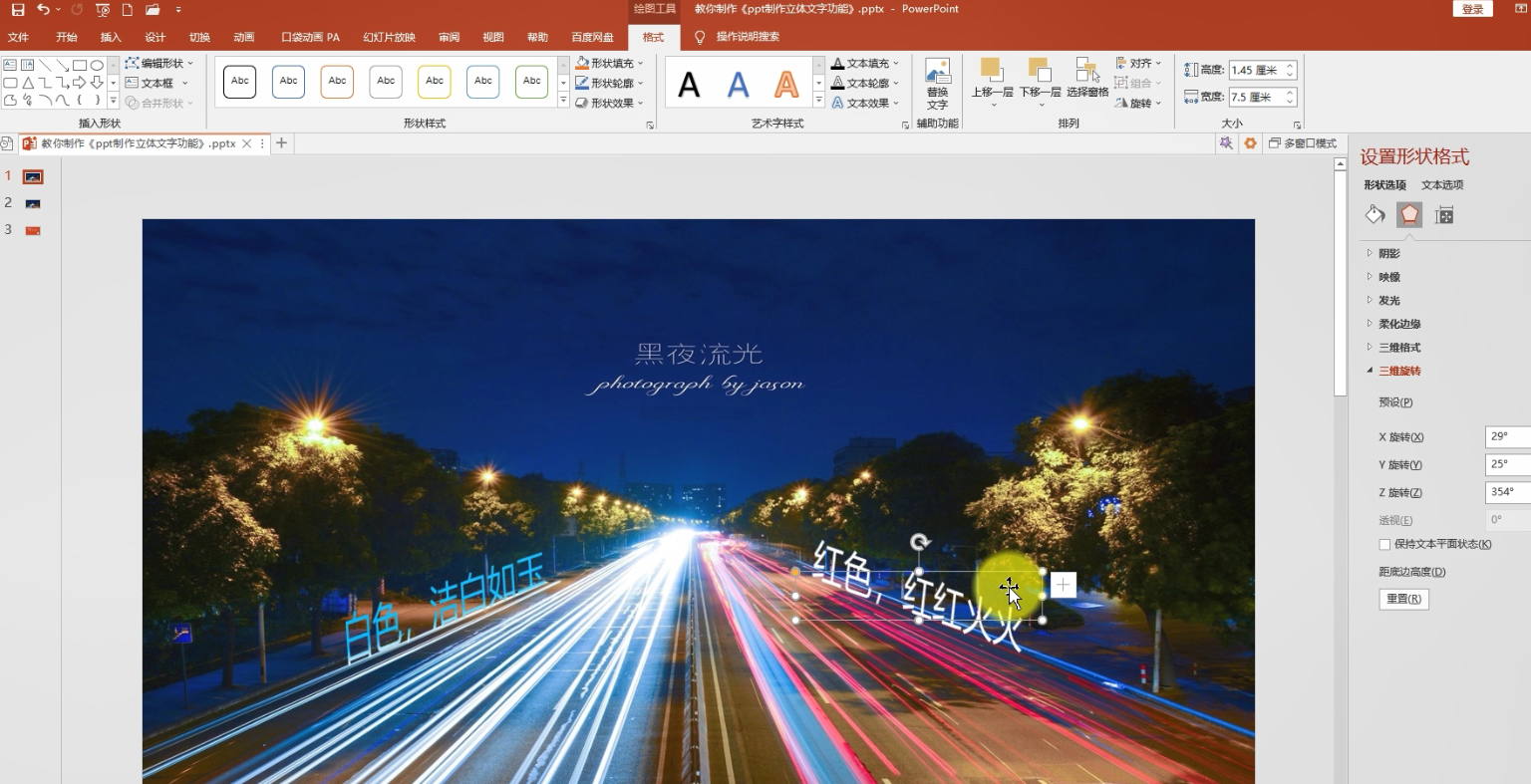Screen dimensions: 1531x784
Task: Open the Shape Outline (形状轮廓) dropdown
Action: coord(610,83)
